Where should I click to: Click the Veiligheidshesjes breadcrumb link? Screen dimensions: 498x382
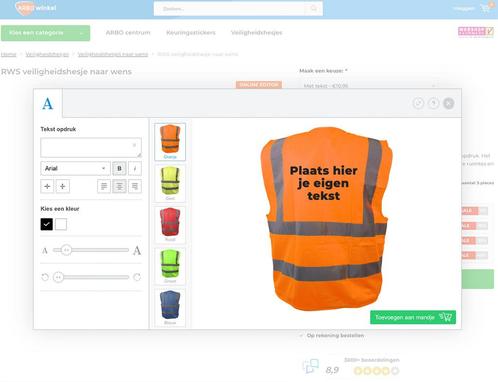[47, 54]
